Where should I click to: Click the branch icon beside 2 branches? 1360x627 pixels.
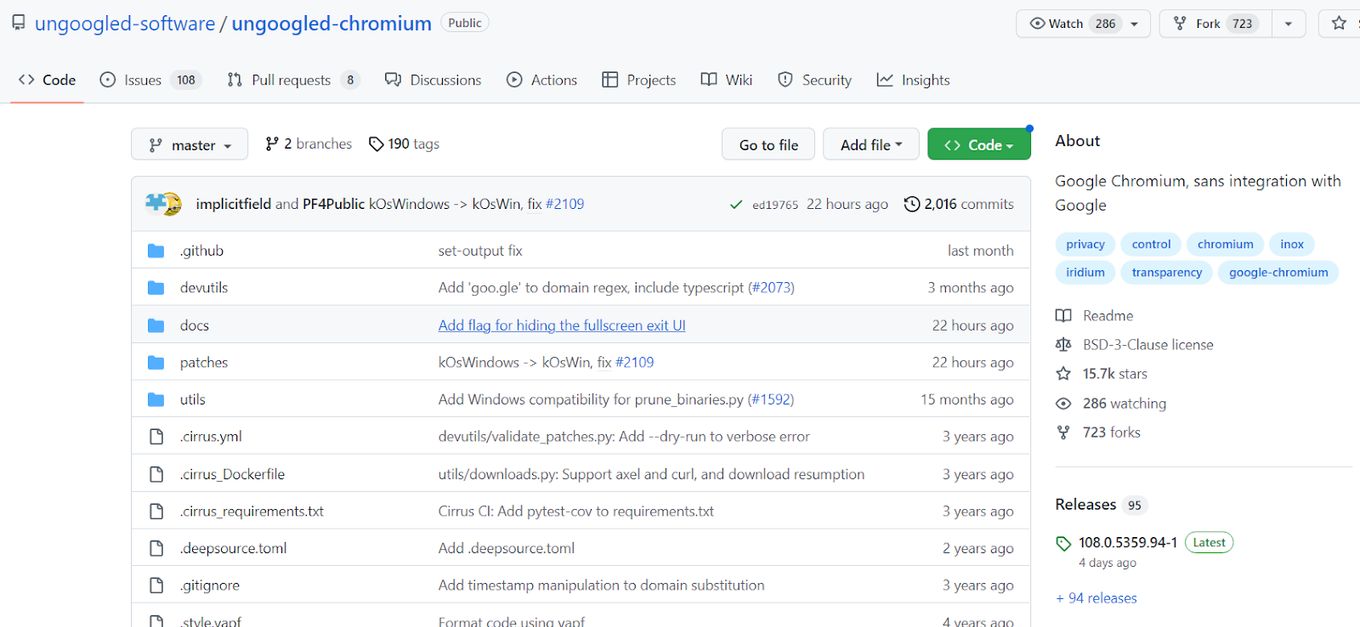tap(272, 144)
